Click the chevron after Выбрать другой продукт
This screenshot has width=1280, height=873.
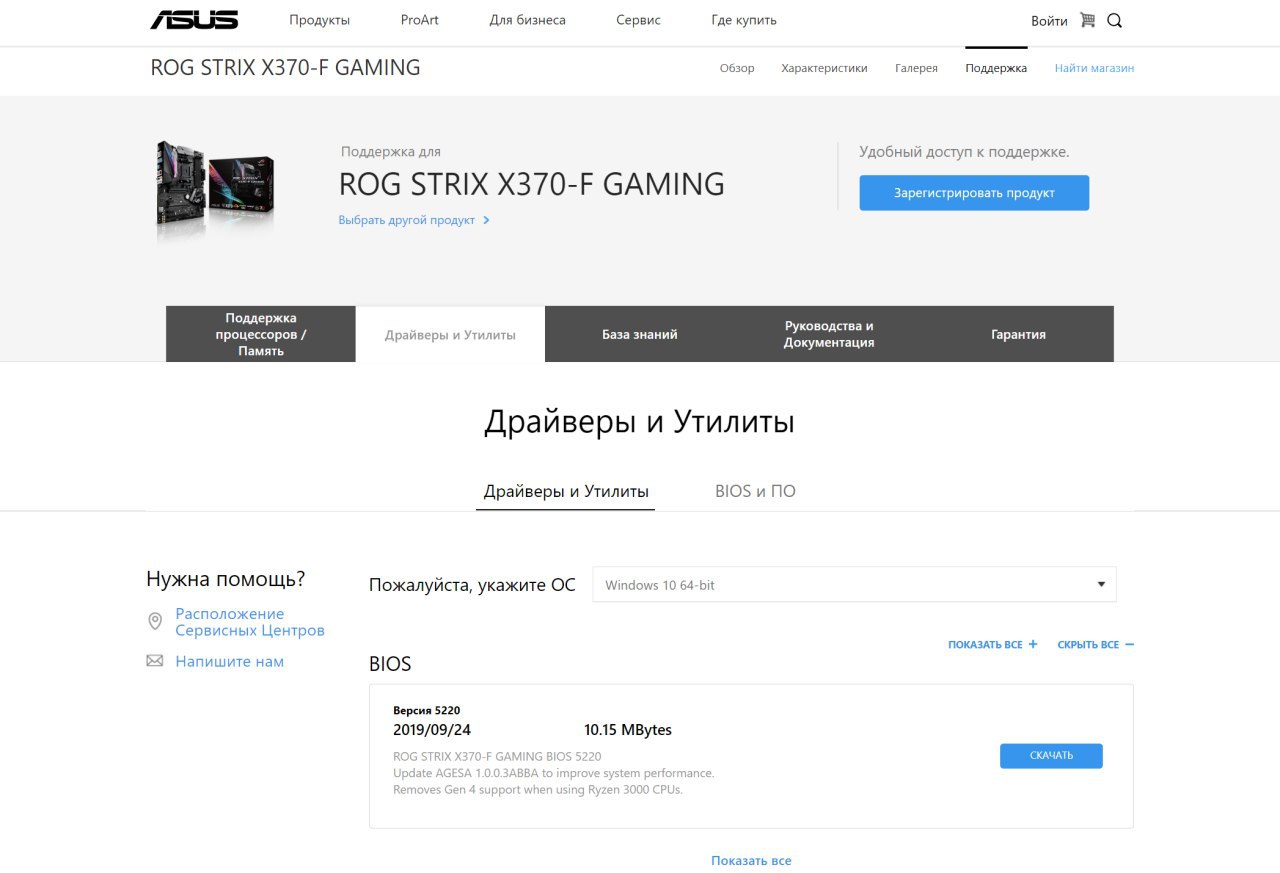point(486,220)
